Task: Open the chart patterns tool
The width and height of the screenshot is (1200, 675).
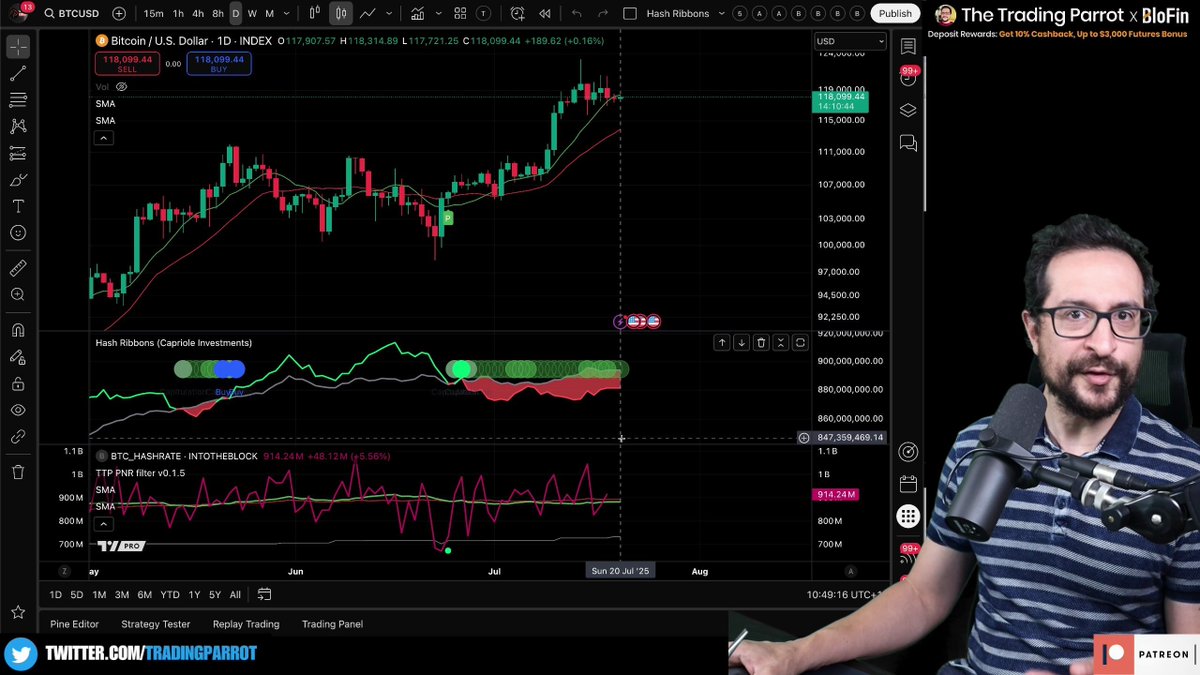Action: [x=18, y=126]
